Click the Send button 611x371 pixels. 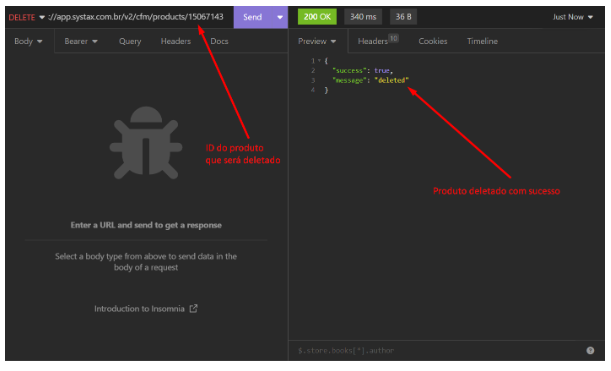pos(253,17)
